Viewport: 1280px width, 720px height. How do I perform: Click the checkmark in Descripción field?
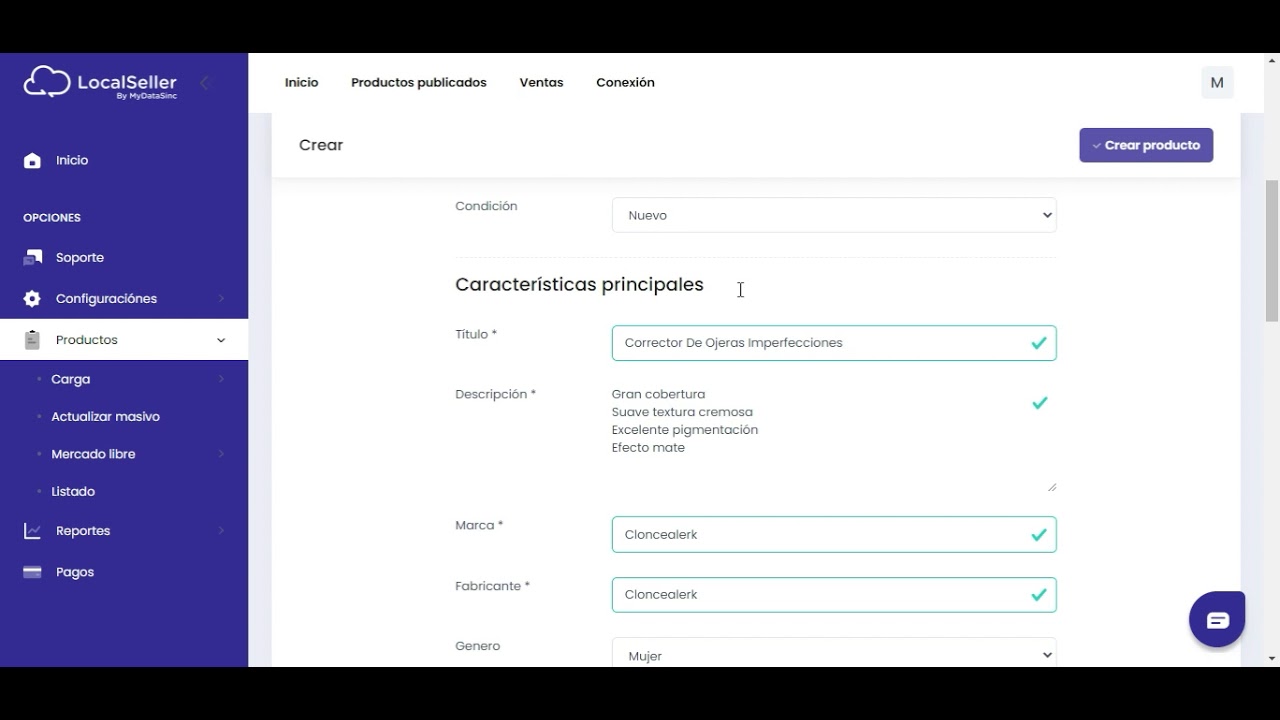[1040, 403]
